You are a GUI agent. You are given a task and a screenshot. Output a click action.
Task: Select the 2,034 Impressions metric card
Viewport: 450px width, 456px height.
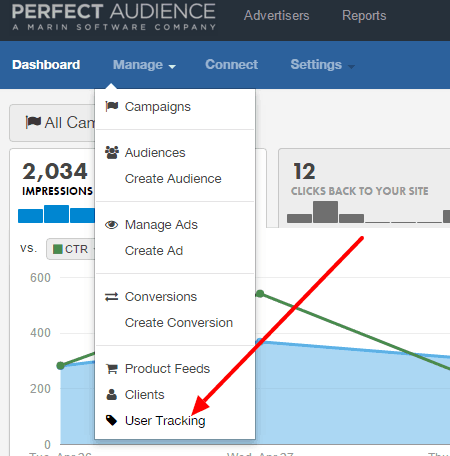pos(52,188)
